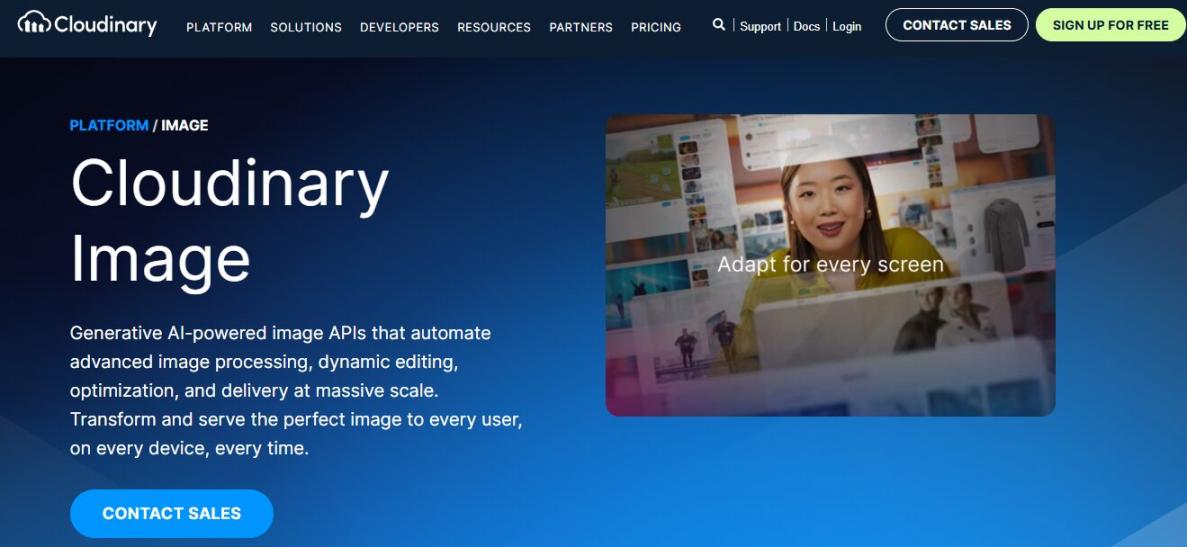This screenshot has height=547, width=1187.
Task: Click the SIGN UP FOR FREE button
Action: coord(1110,25)
